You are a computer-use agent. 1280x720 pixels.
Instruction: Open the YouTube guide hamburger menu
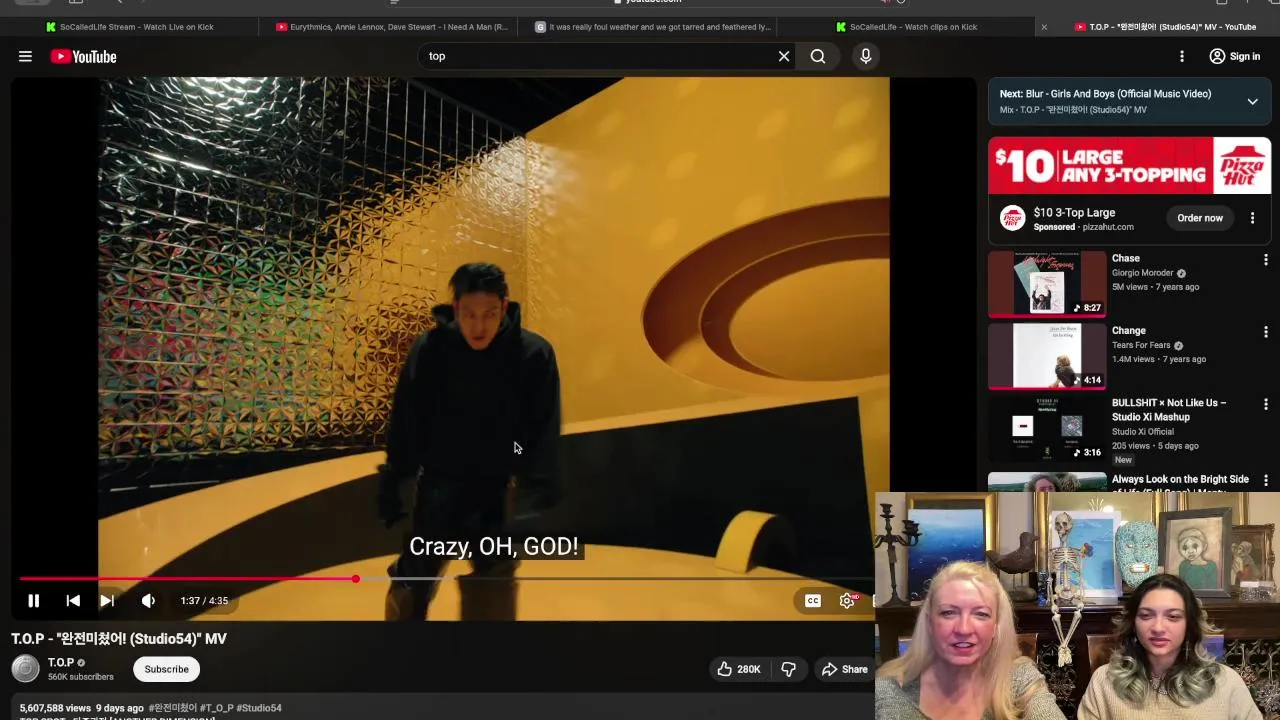pos(25,56)
